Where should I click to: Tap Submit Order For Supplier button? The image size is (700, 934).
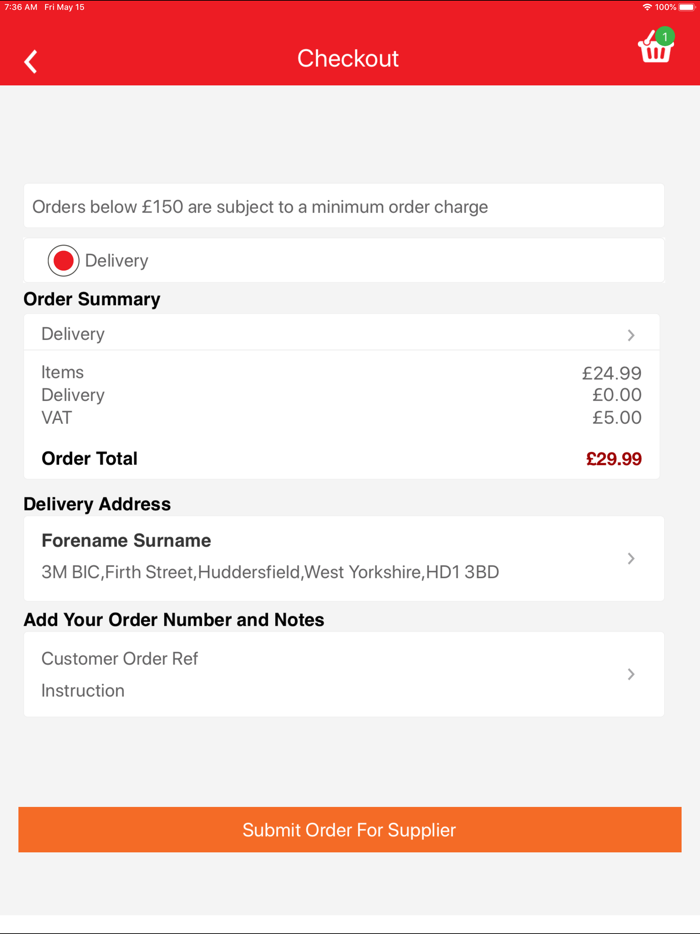click(349, 830)
